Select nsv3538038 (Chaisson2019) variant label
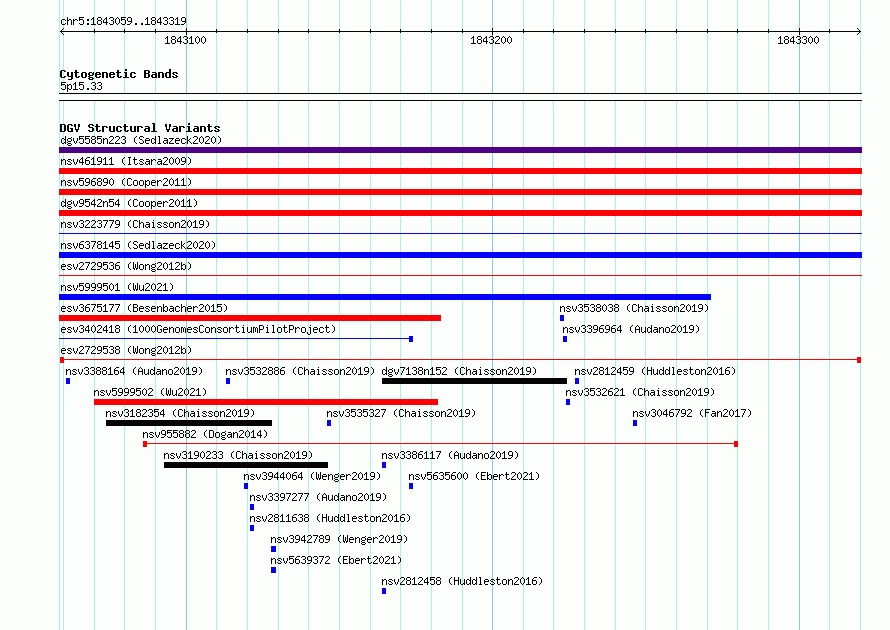This screenshot has height=630, width=890. (x=634, y=308)
